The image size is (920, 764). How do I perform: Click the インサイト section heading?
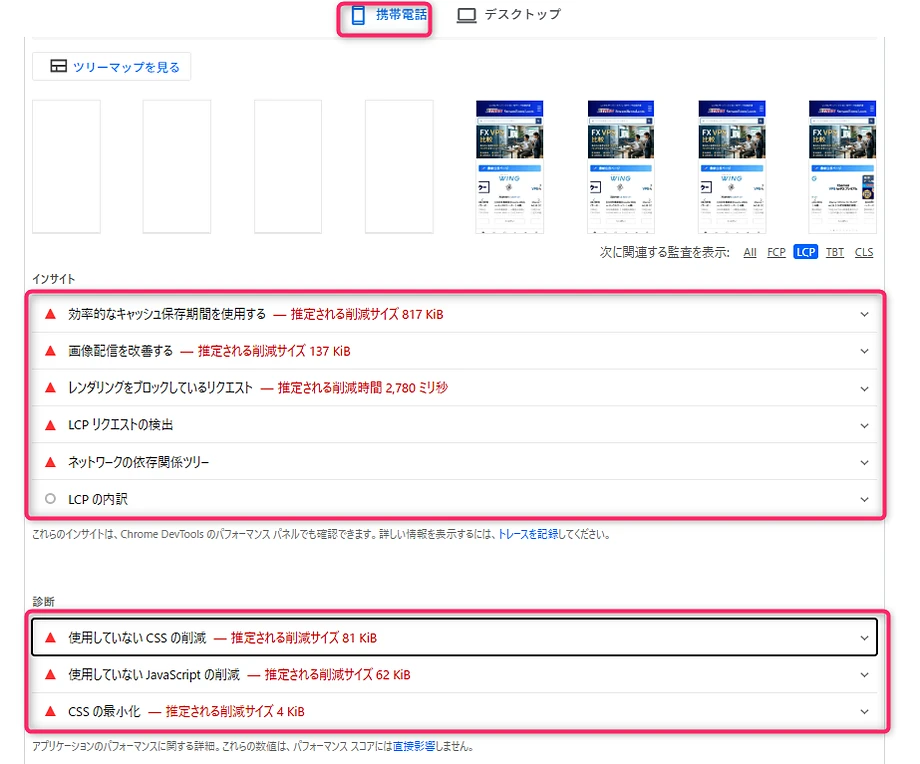pyautogui.click(x=53, y=279)
